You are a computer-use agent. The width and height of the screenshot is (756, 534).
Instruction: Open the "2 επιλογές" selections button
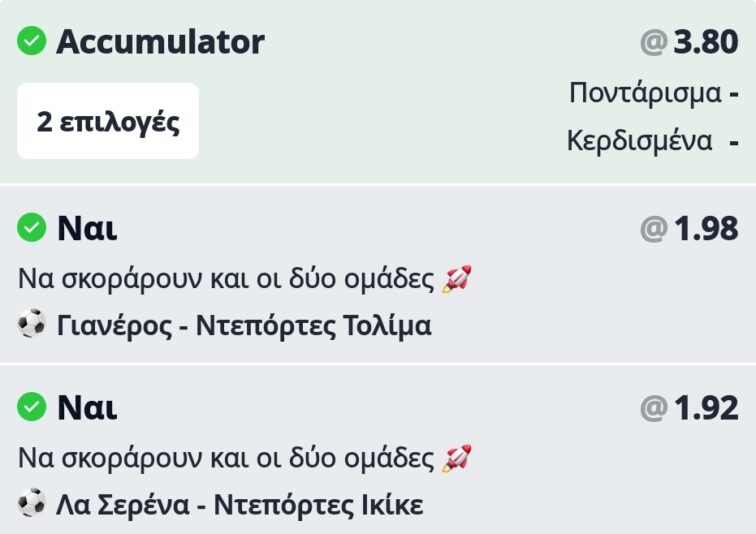(108, 122)
